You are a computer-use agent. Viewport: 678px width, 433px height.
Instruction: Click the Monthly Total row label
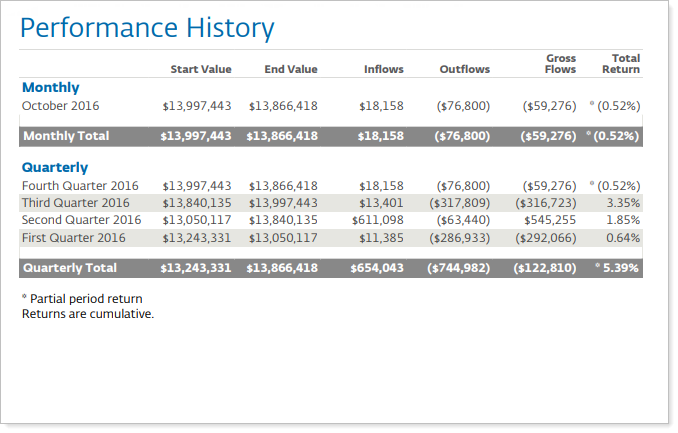coord(66,136)
